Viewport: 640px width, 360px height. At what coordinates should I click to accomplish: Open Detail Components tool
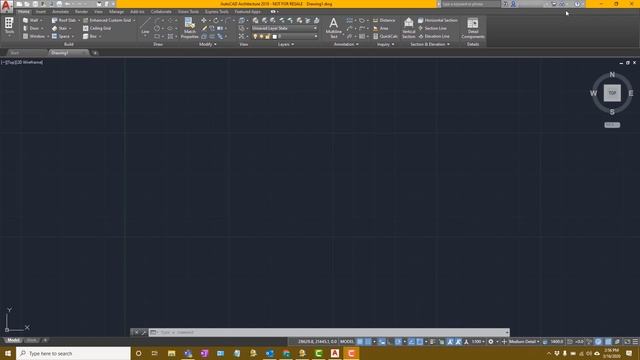pos(473,28)
